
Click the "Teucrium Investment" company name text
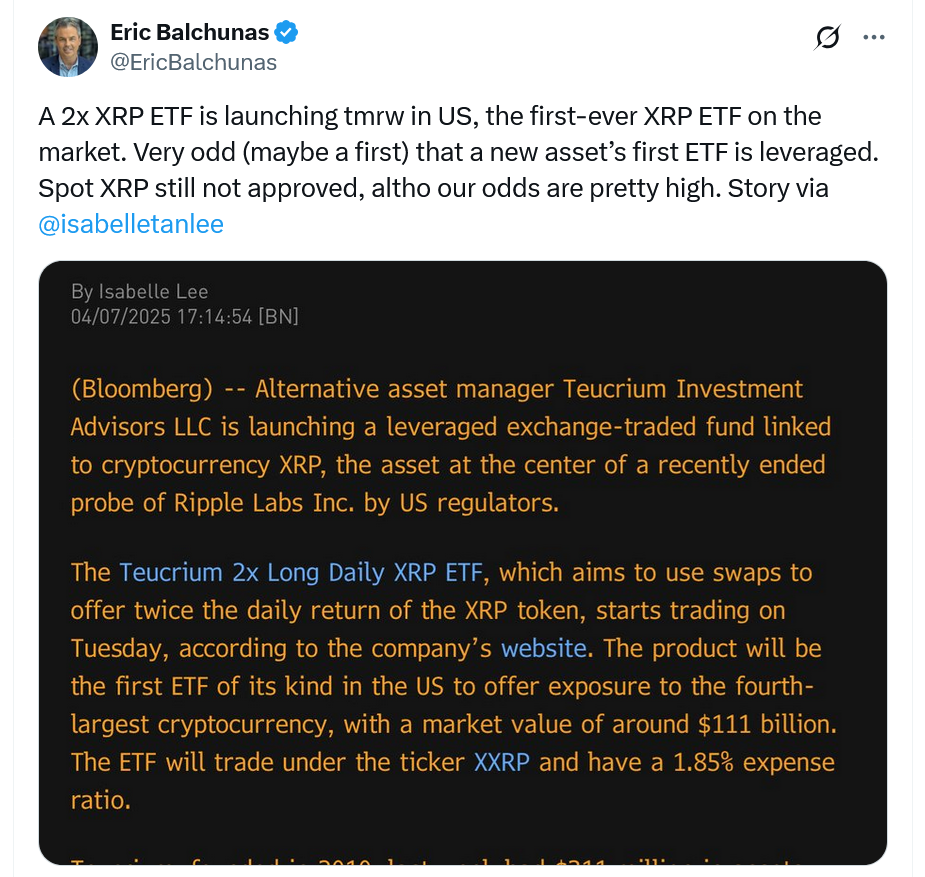click(683, 389)
